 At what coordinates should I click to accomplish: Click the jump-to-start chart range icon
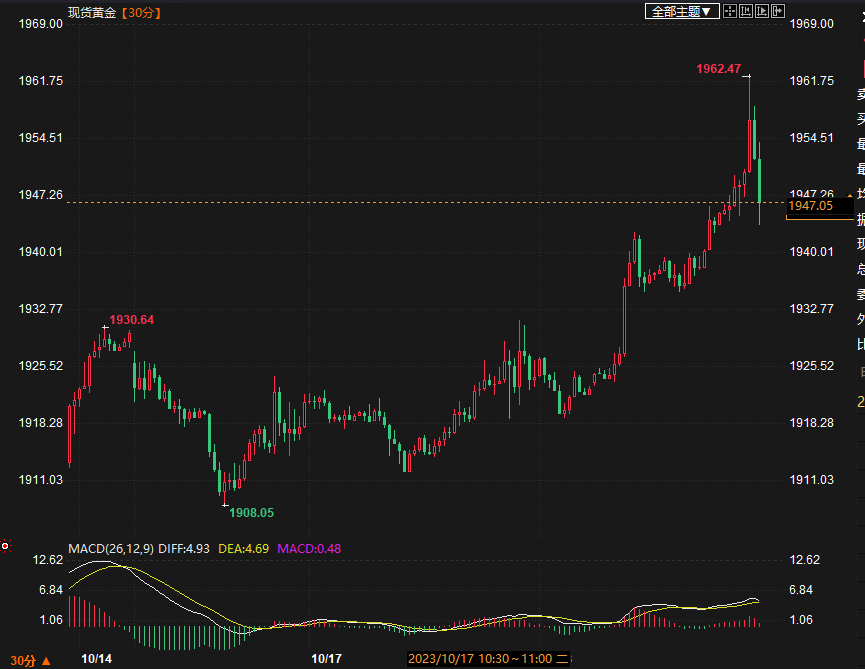coord(746,12)
